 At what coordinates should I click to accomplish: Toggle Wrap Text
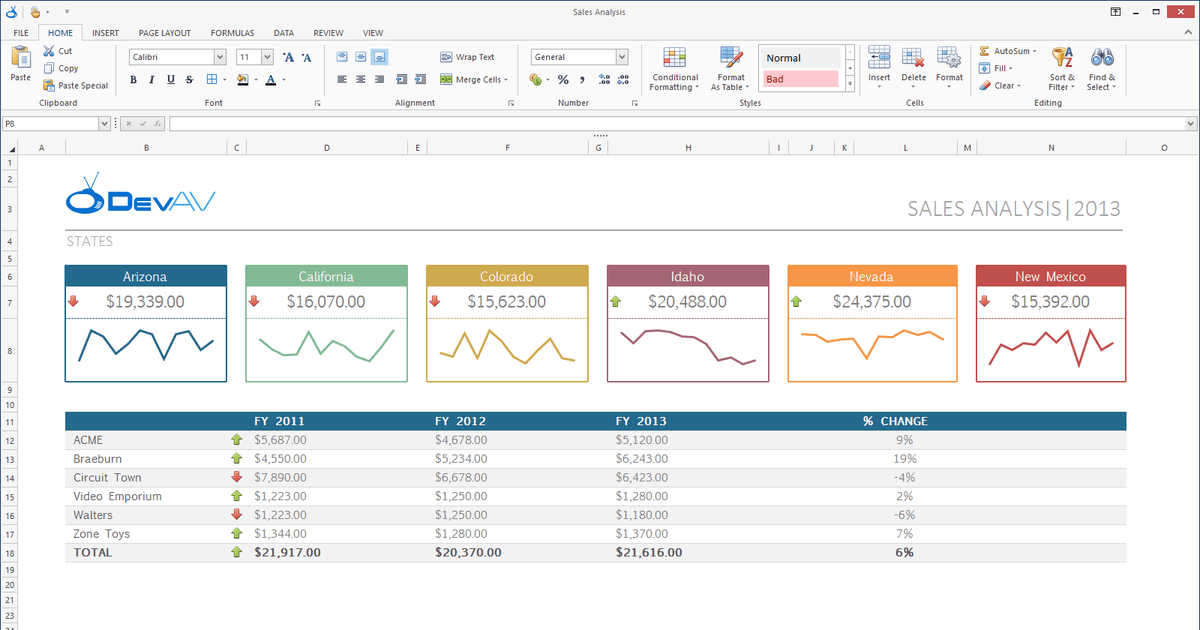click(468, 57)
